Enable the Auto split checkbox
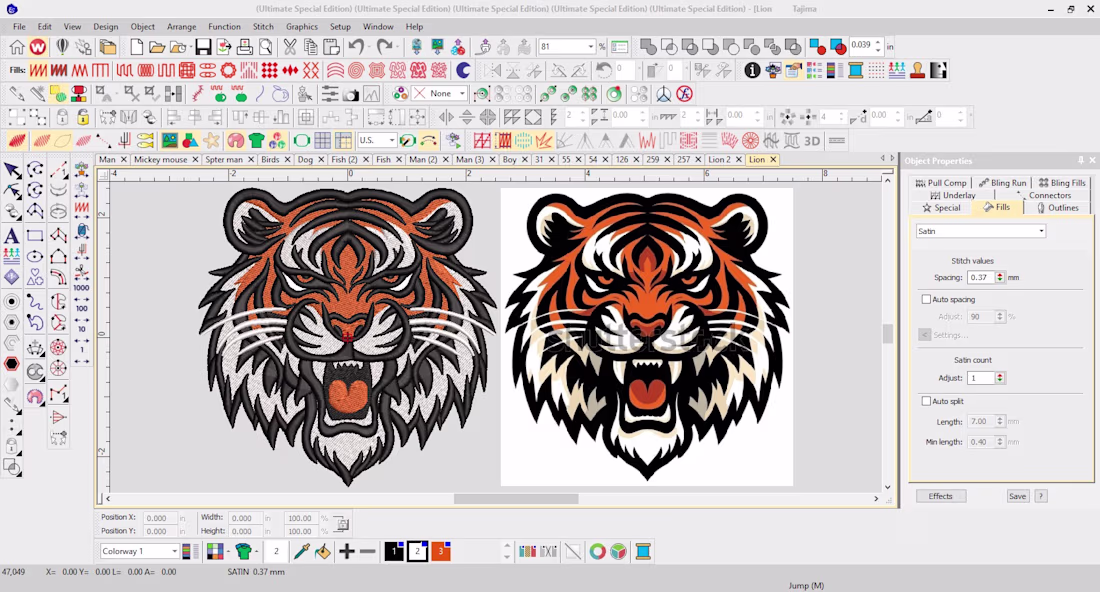Viewport: 1100px width, 592px height. 926,401
